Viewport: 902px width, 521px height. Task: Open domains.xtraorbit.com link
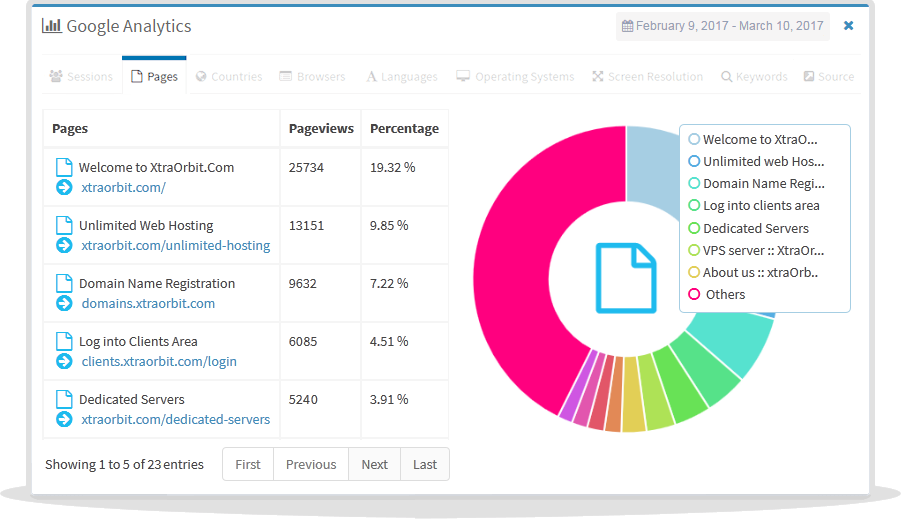(x=148, y=304)
